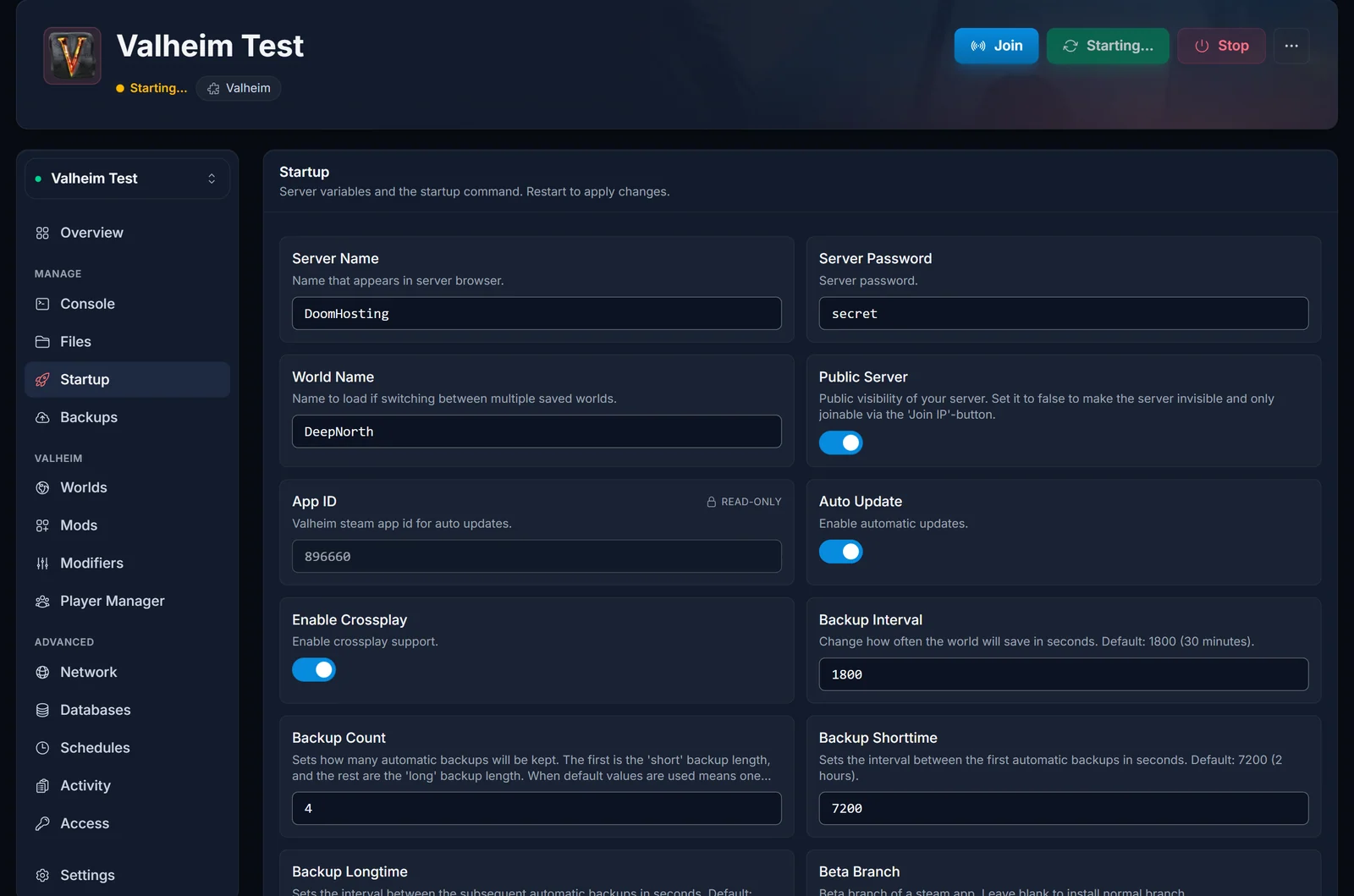This screenshot has height=896, width=1354.
Task: Click the orange Starting... status text
Action: (x=158, y=88)
